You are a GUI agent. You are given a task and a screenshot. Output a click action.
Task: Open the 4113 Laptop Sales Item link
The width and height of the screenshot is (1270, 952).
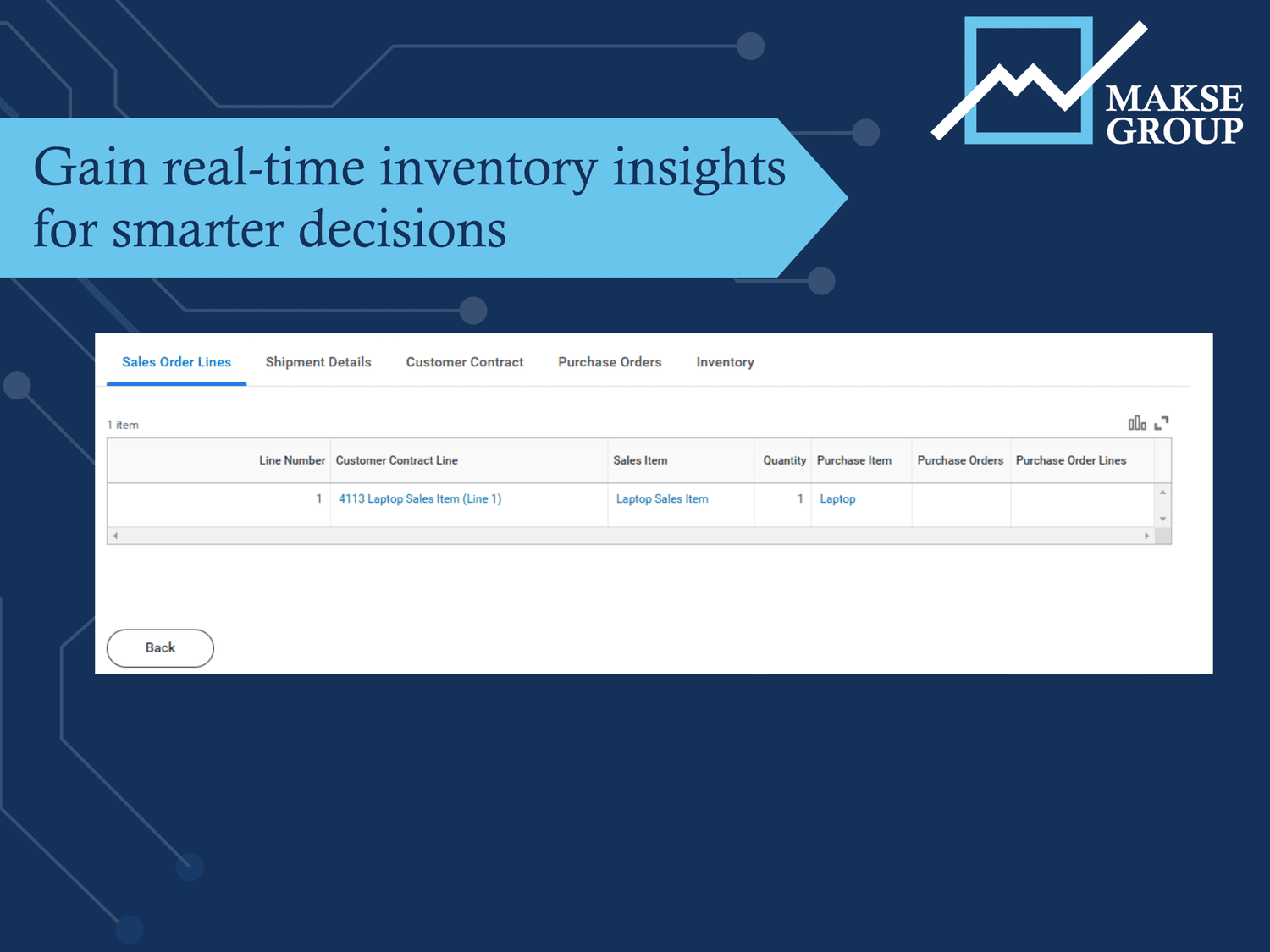point(419,498)
